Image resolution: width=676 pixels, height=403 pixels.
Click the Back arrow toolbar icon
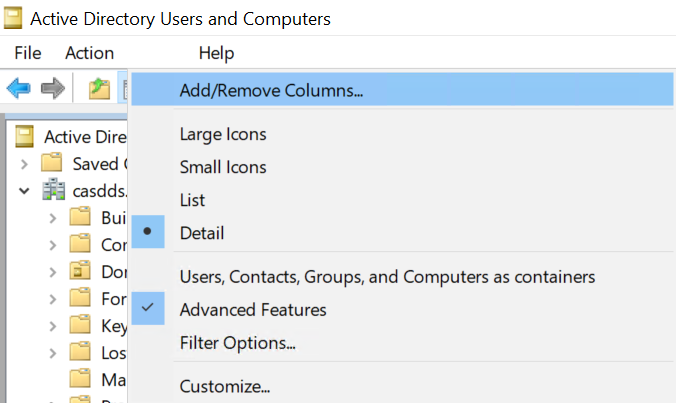click(19, 88)
